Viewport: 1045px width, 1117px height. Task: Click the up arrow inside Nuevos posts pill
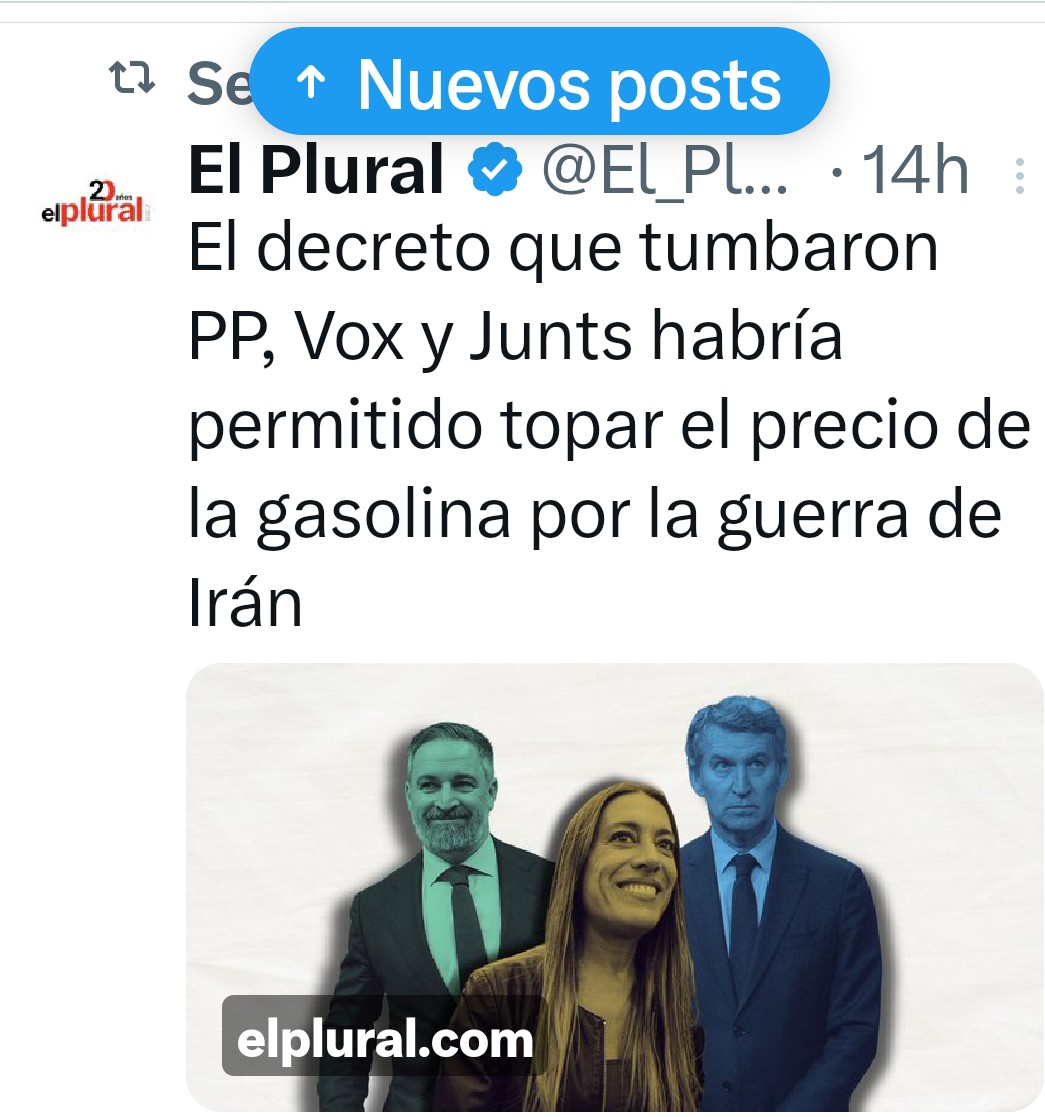311,83
